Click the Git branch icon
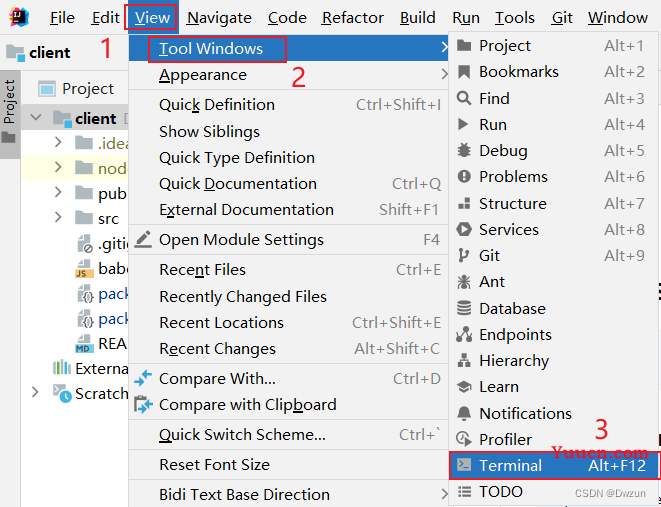This screenshot has height=507, width=661. pos(463,255)
